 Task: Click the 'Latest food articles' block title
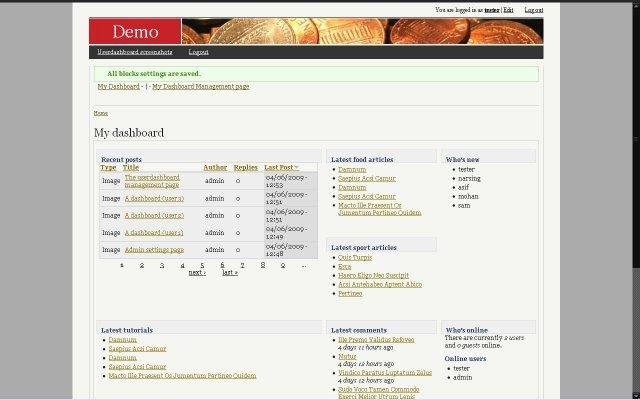coord(362,160)
